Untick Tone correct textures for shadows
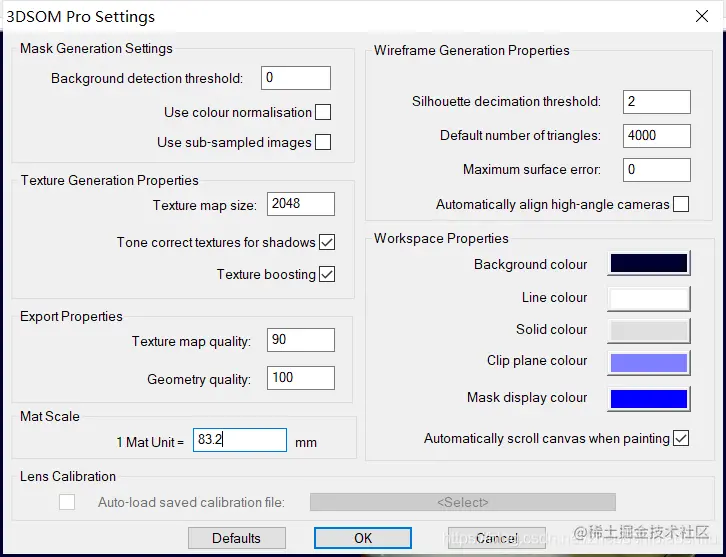The width and height of the screenshot is (726, 557). pyautogui.click(x=327, y=242)
